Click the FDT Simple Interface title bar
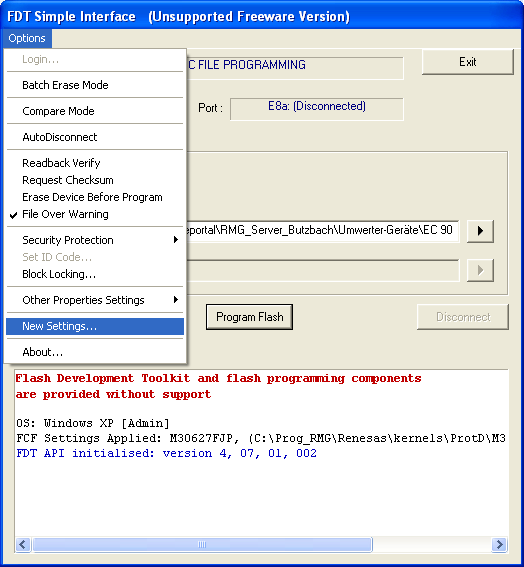Image resolution: width=524 pixels, height=567 pixels. click(262, 16)
